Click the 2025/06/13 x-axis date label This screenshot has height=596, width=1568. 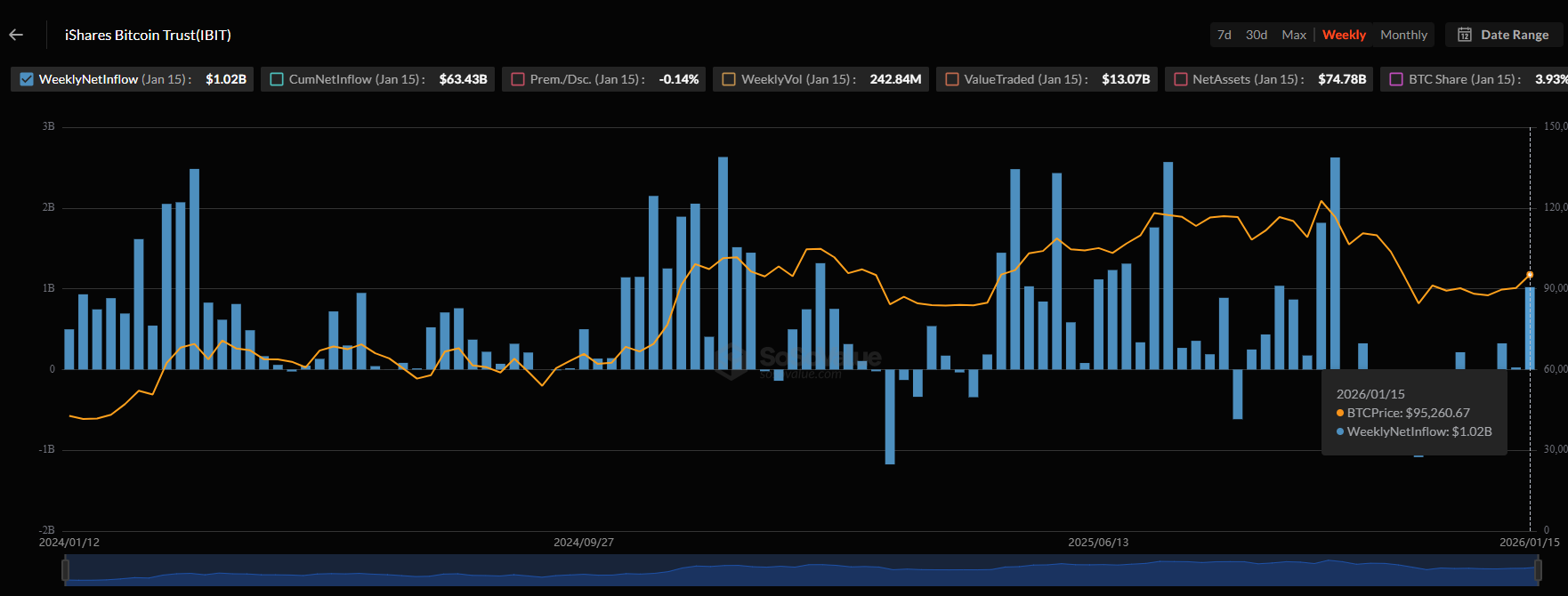1098,542
